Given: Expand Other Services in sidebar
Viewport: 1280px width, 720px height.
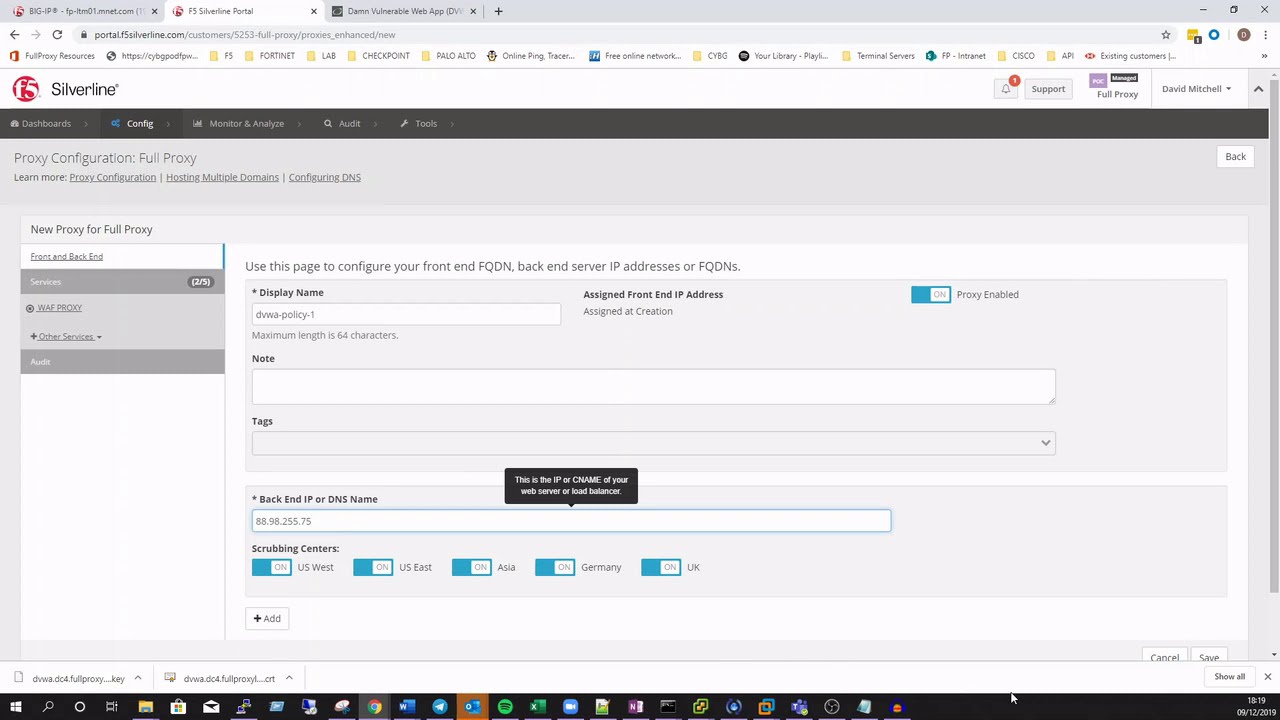Looking at the screenshot, I should pyautogui.click(x=66, y=336).
